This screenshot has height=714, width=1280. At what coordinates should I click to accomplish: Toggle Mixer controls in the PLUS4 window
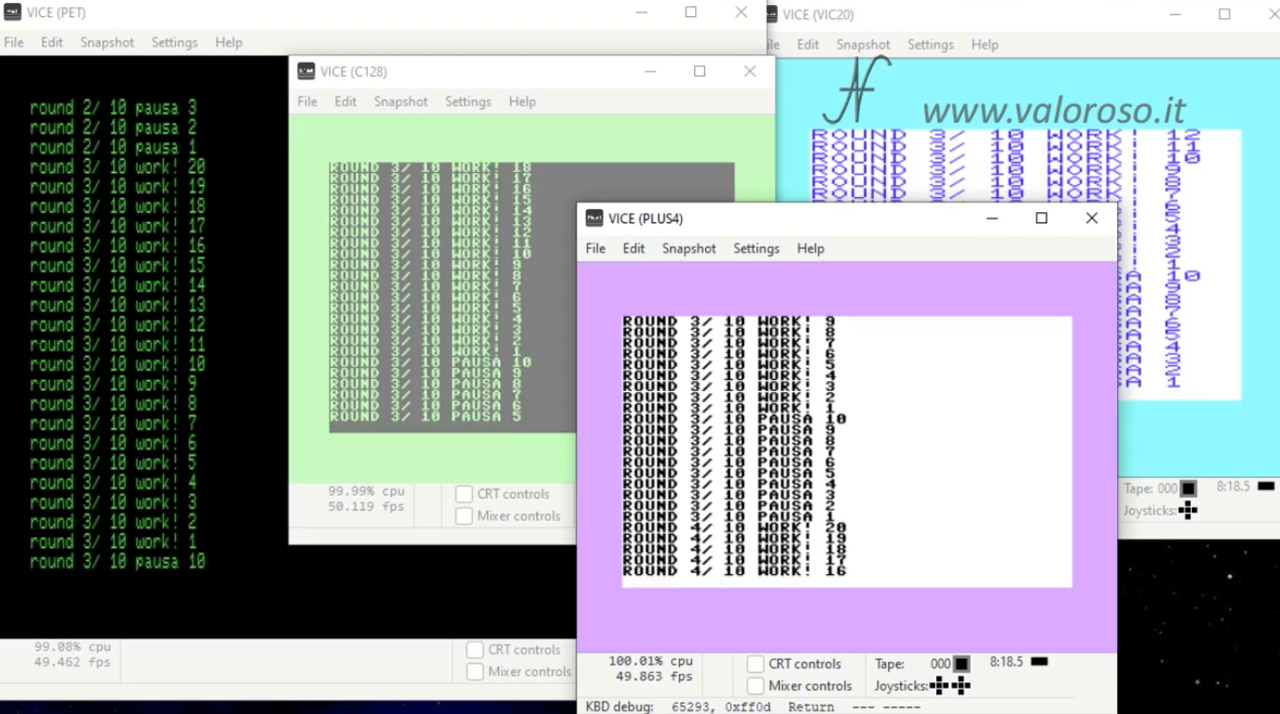(x=756, y=686)
